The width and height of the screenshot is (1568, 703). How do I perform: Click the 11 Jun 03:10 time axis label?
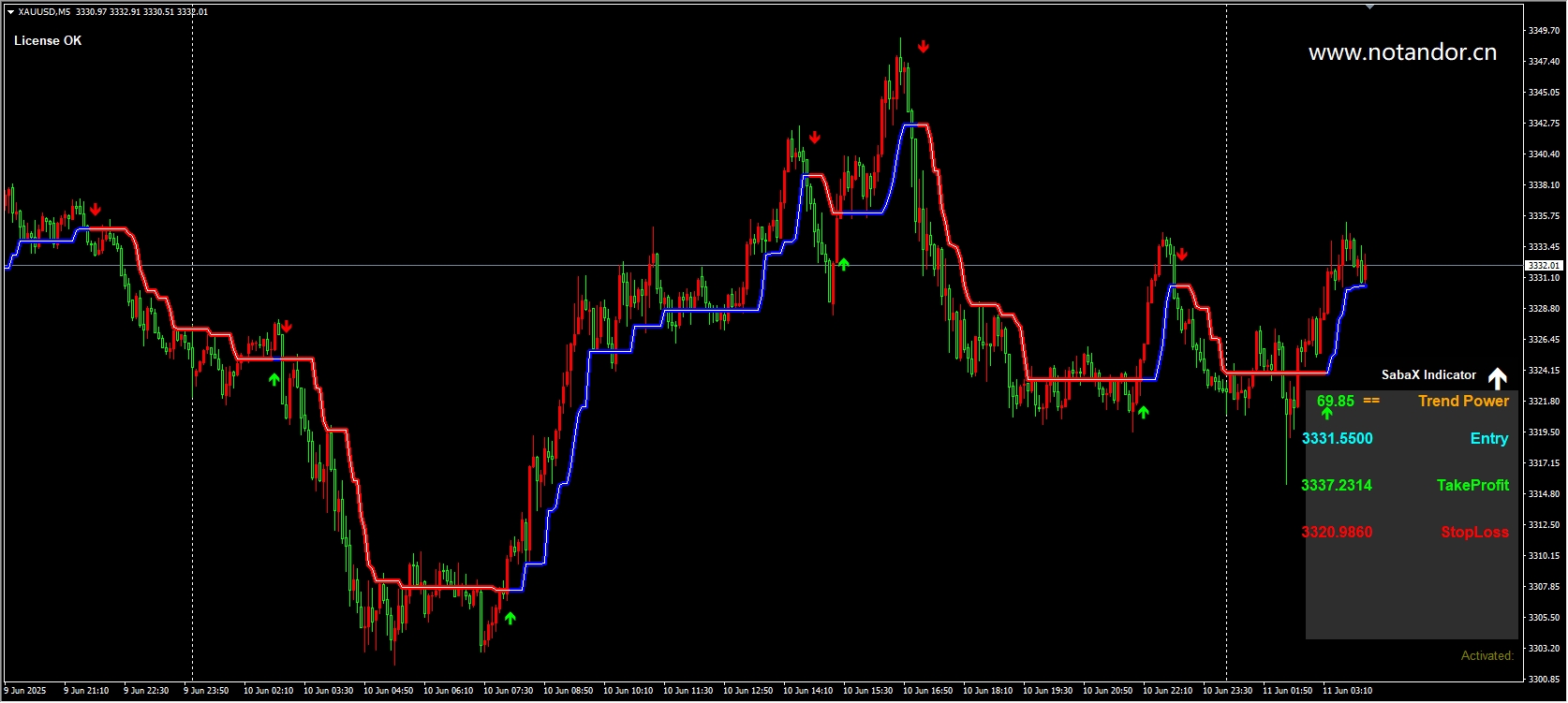[1347, 691]
